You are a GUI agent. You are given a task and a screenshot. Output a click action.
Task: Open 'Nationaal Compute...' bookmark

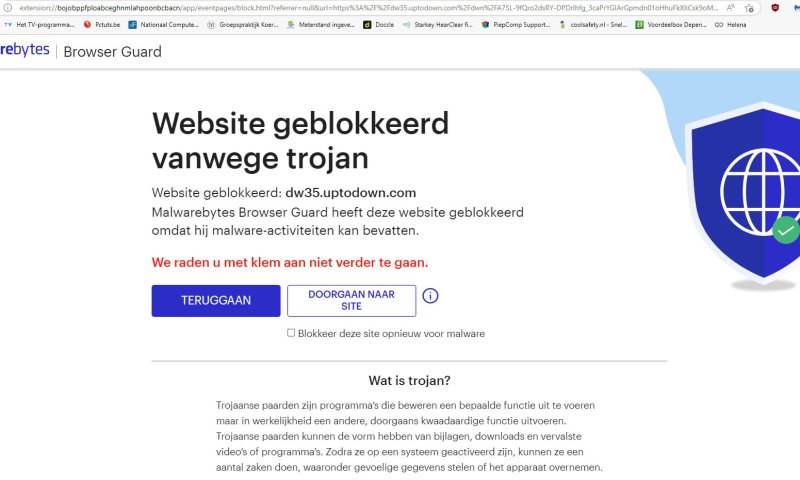click(163, 24)
